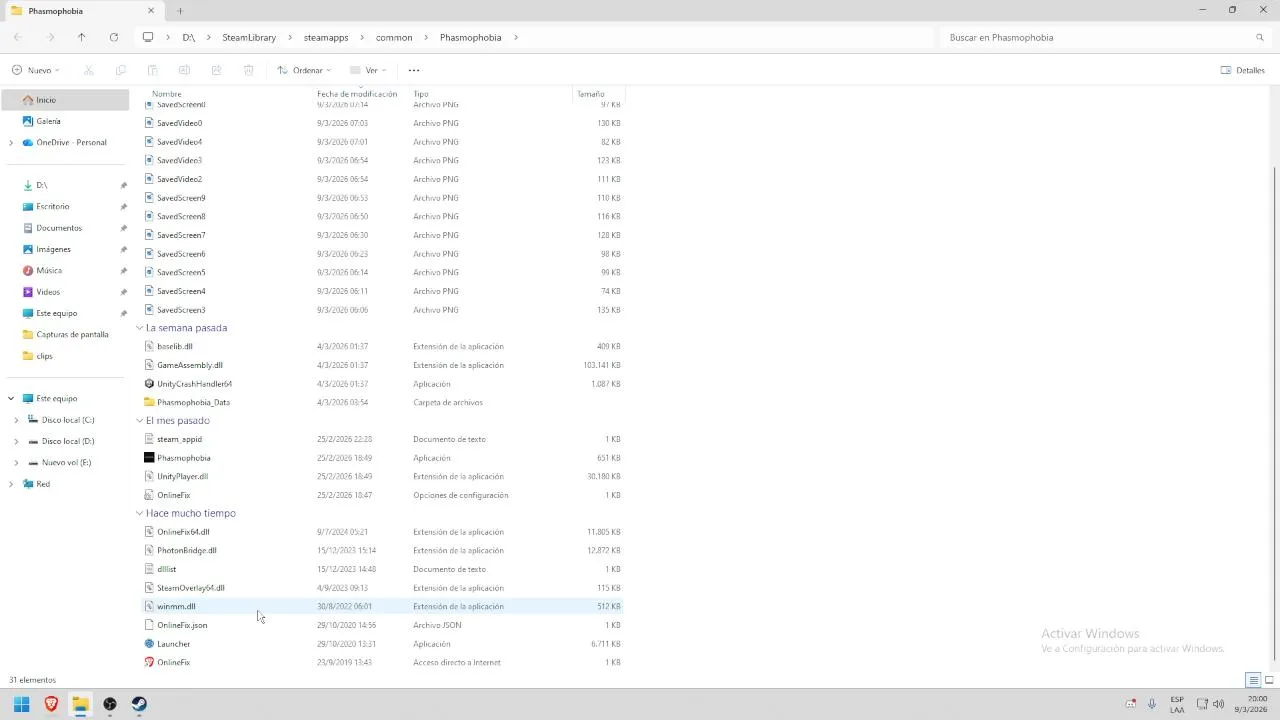The height and width of the screenshot is (720, 1280).
Task: Expand Disco local (D:) tree node
Action: coord(16,441)
